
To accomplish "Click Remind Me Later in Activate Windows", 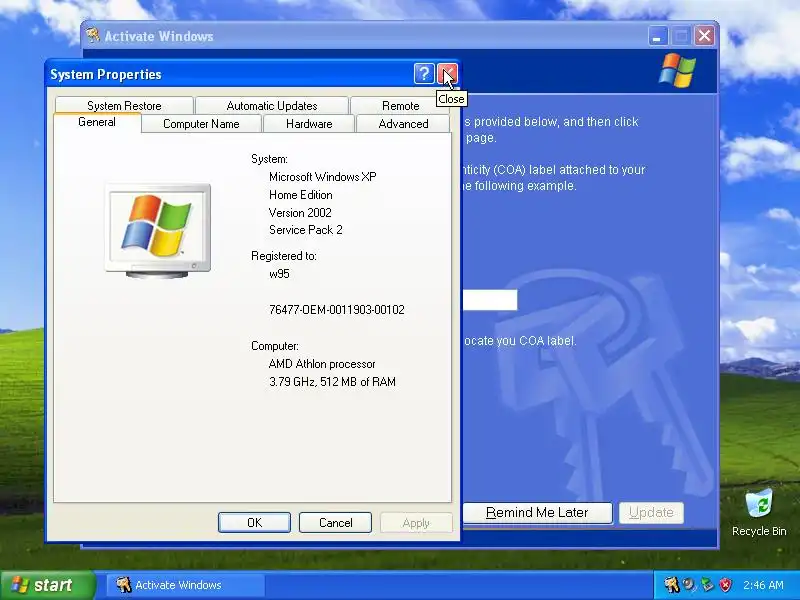I will [x=537, y=512].
